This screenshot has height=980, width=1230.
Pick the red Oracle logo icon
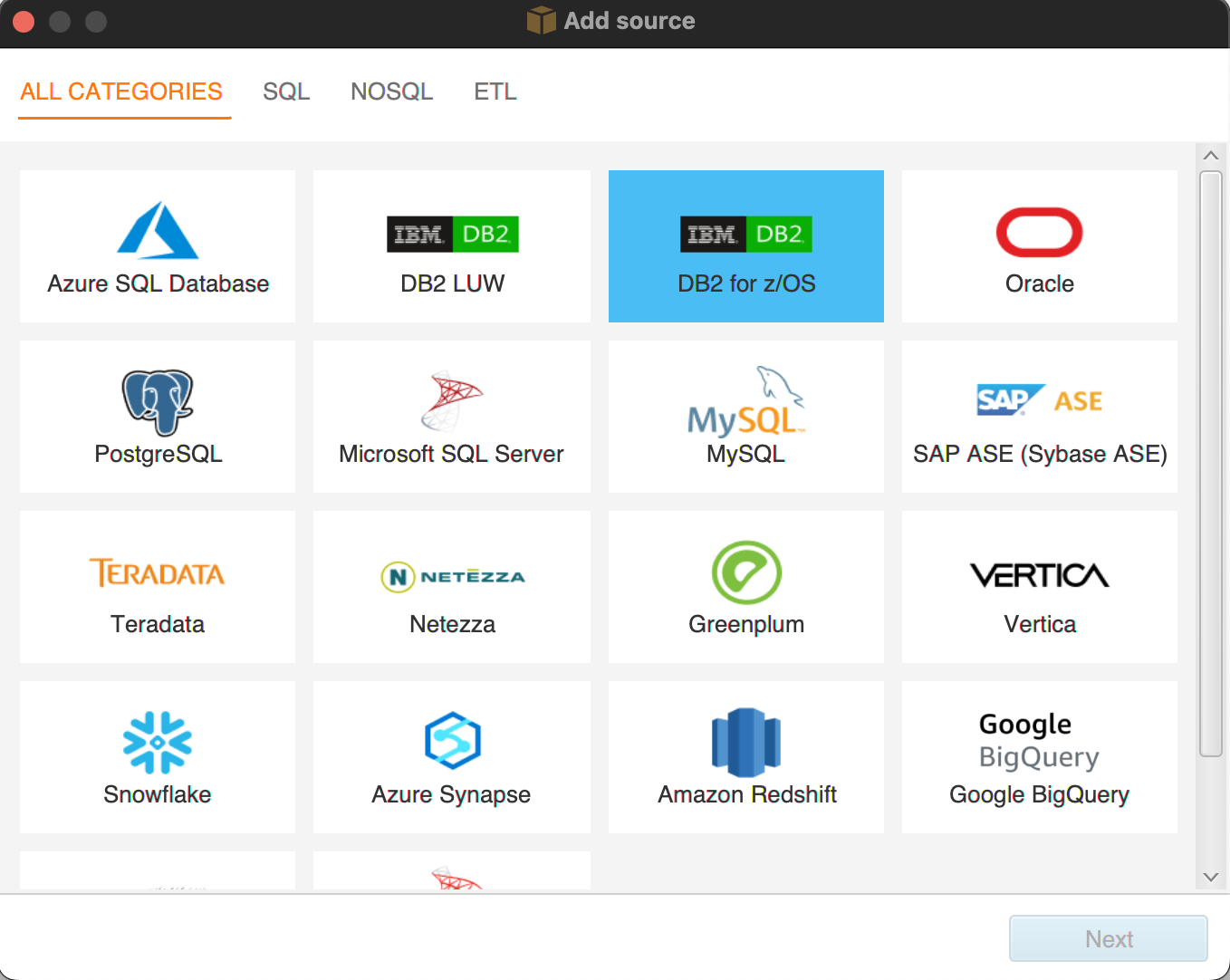pos(1040,233)
